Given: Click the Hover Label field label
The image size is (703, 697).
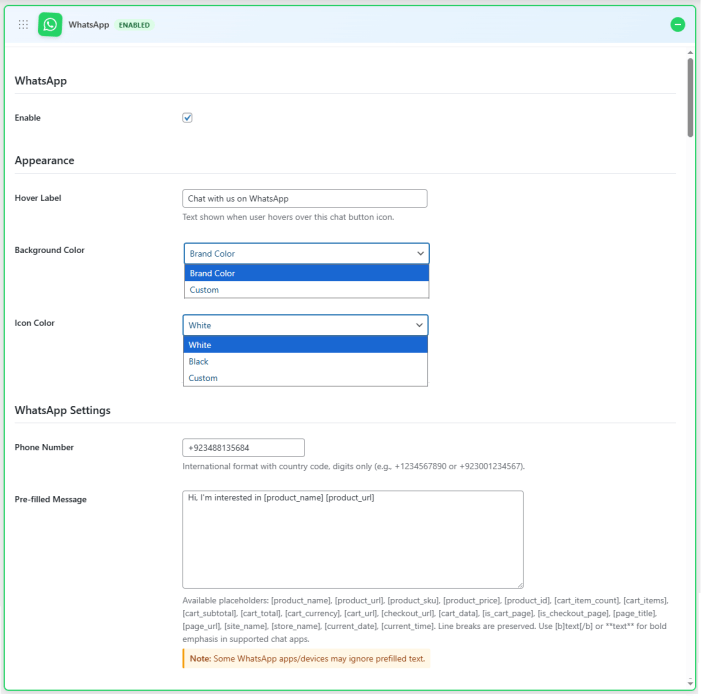Looking at the screenshot, I should (x=38, y=199).
